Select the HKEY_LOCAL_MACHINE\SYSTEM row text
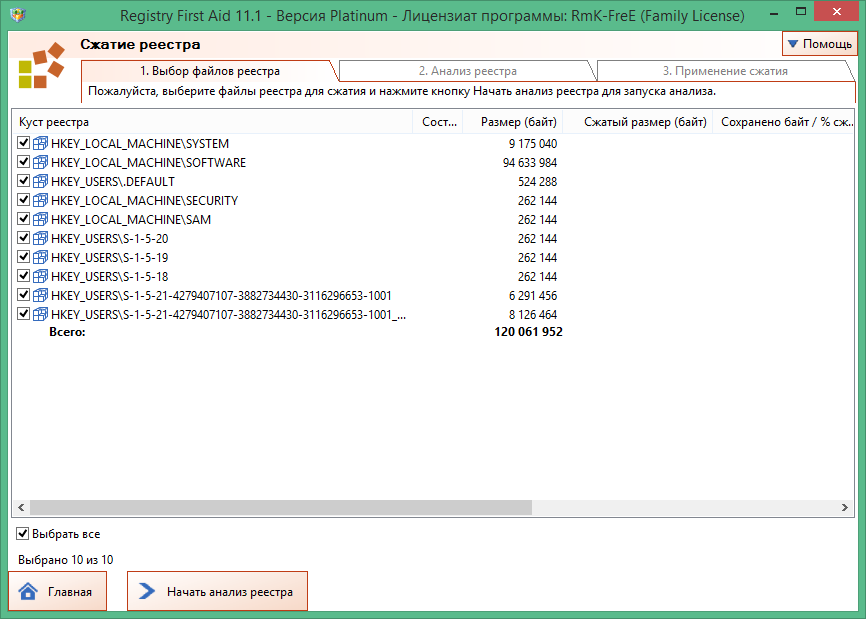The width and height of the screenshot is (866, 619). [140, 144]
